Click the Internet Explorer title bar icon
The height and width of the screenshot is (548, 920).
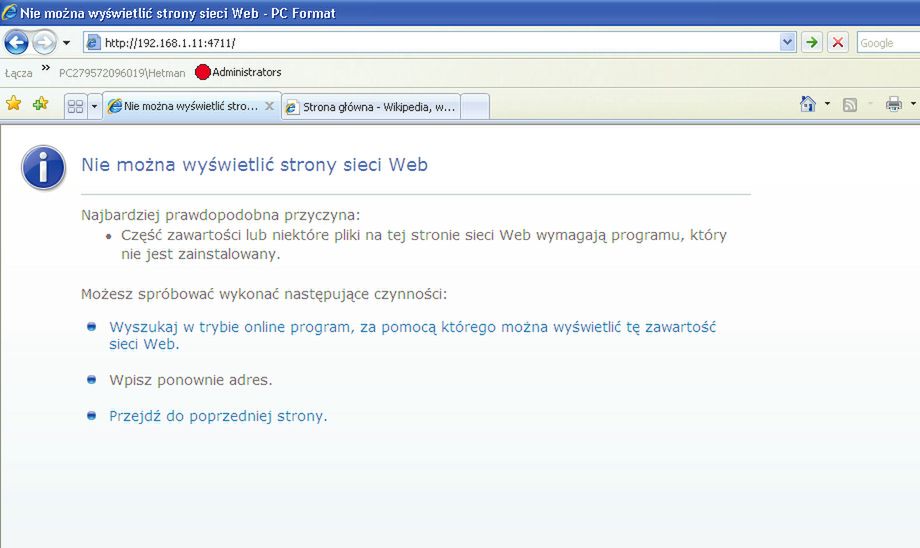[x=9, y=12]
